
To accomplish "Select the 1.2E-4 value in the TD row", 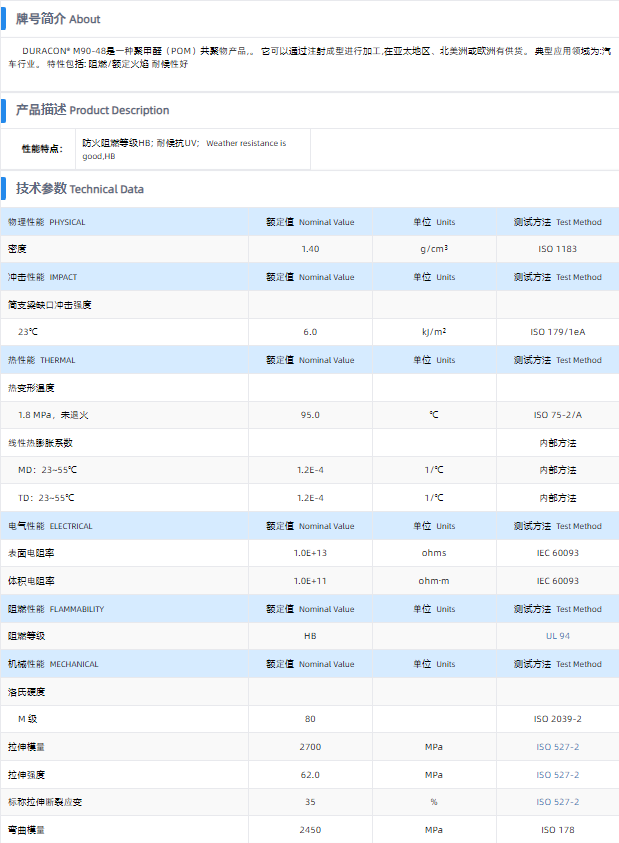I will pos(310,498).
